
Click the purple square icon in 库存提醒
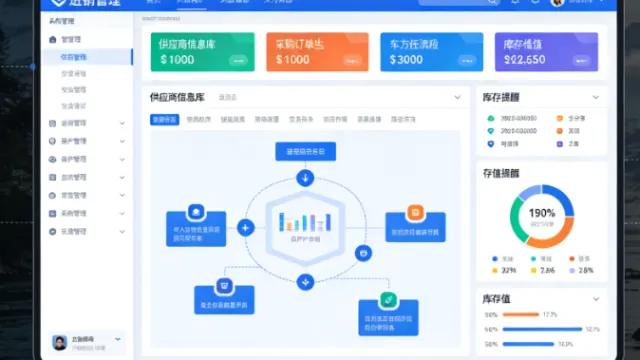pyautogui.click(x=560, y=144)
